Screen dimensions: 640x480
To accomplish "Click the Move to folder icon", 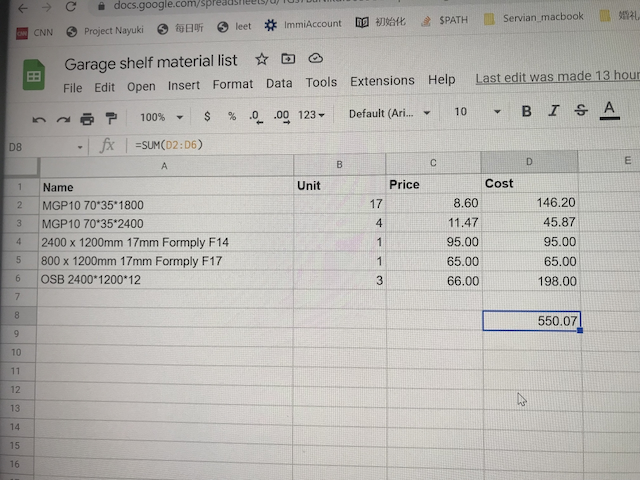I will (x=288, y=60).
